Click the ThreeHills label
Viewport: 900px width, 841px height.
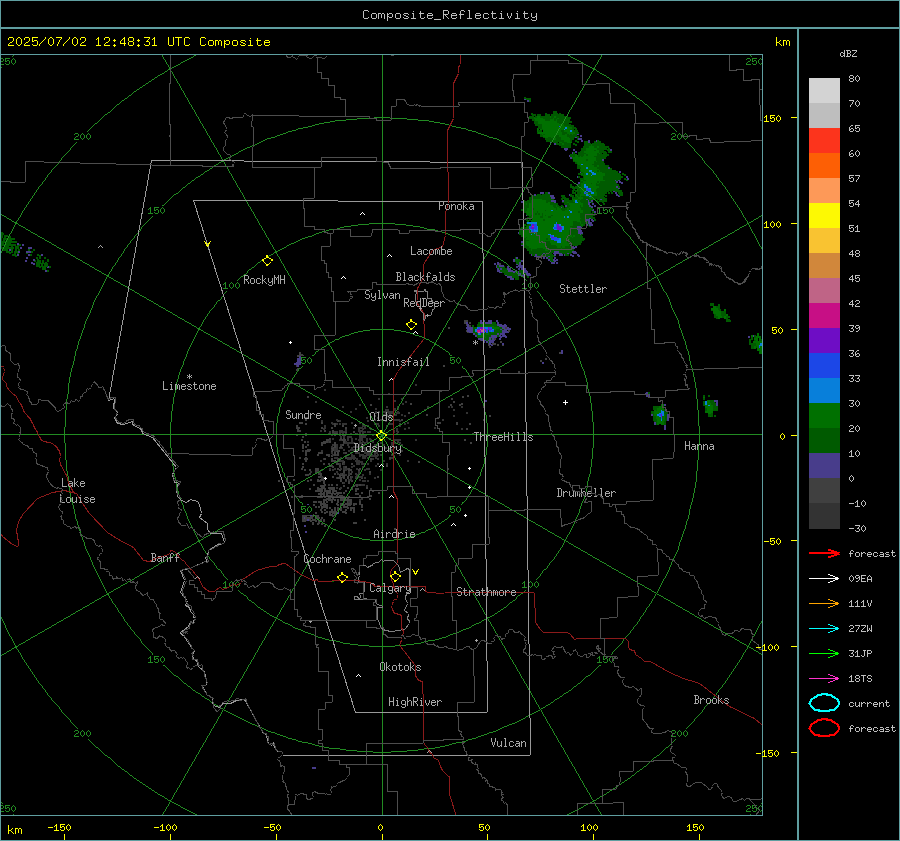(503, 437)
